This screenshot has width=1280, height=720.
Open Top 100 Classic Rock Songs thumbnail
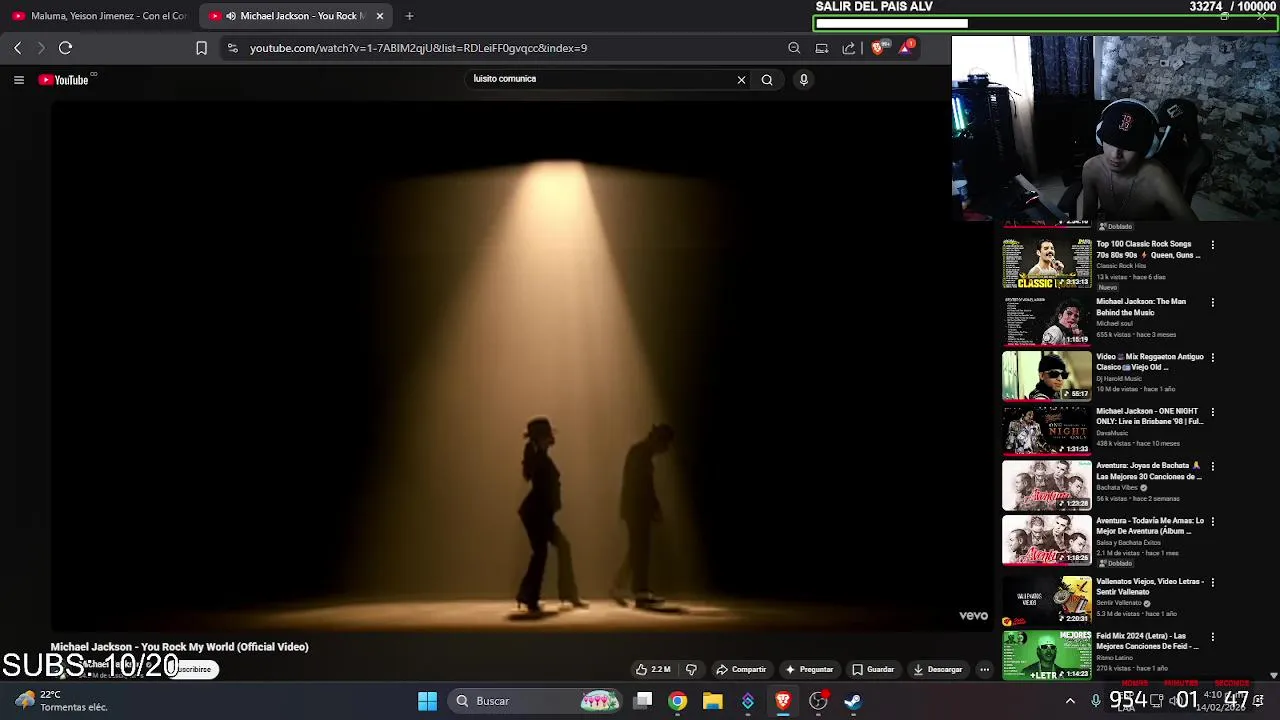click(x=1047, y=263)
